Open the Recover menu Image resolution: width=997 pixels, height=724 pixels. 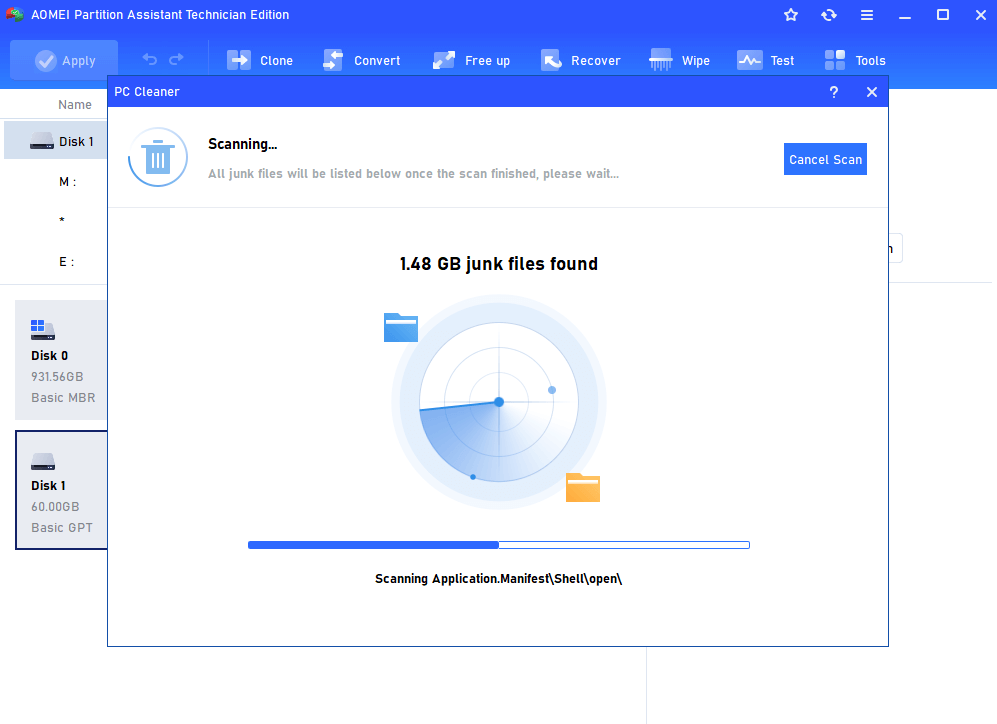click(580, 60)
